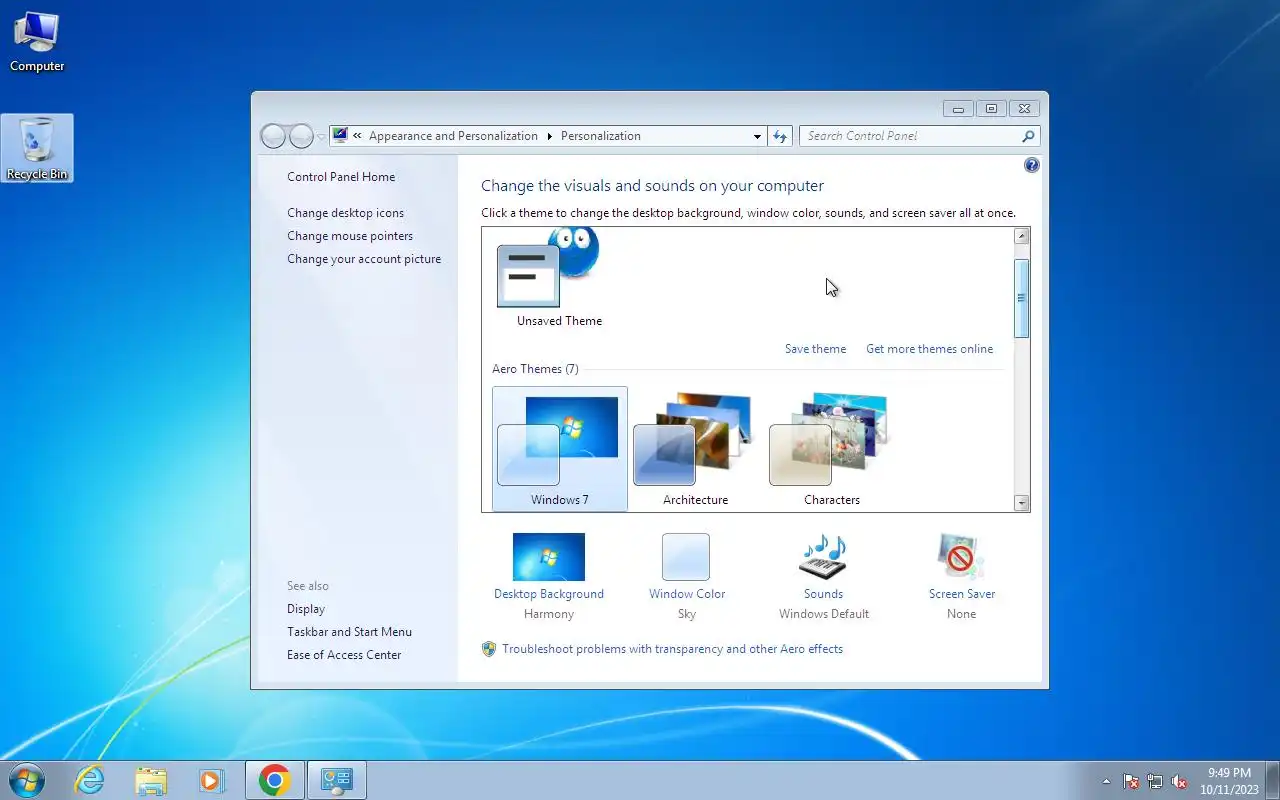Viewport: 1280px width, 800px height.
Task: Open Windows Explorer folder in taskbar
Action: 151,780
